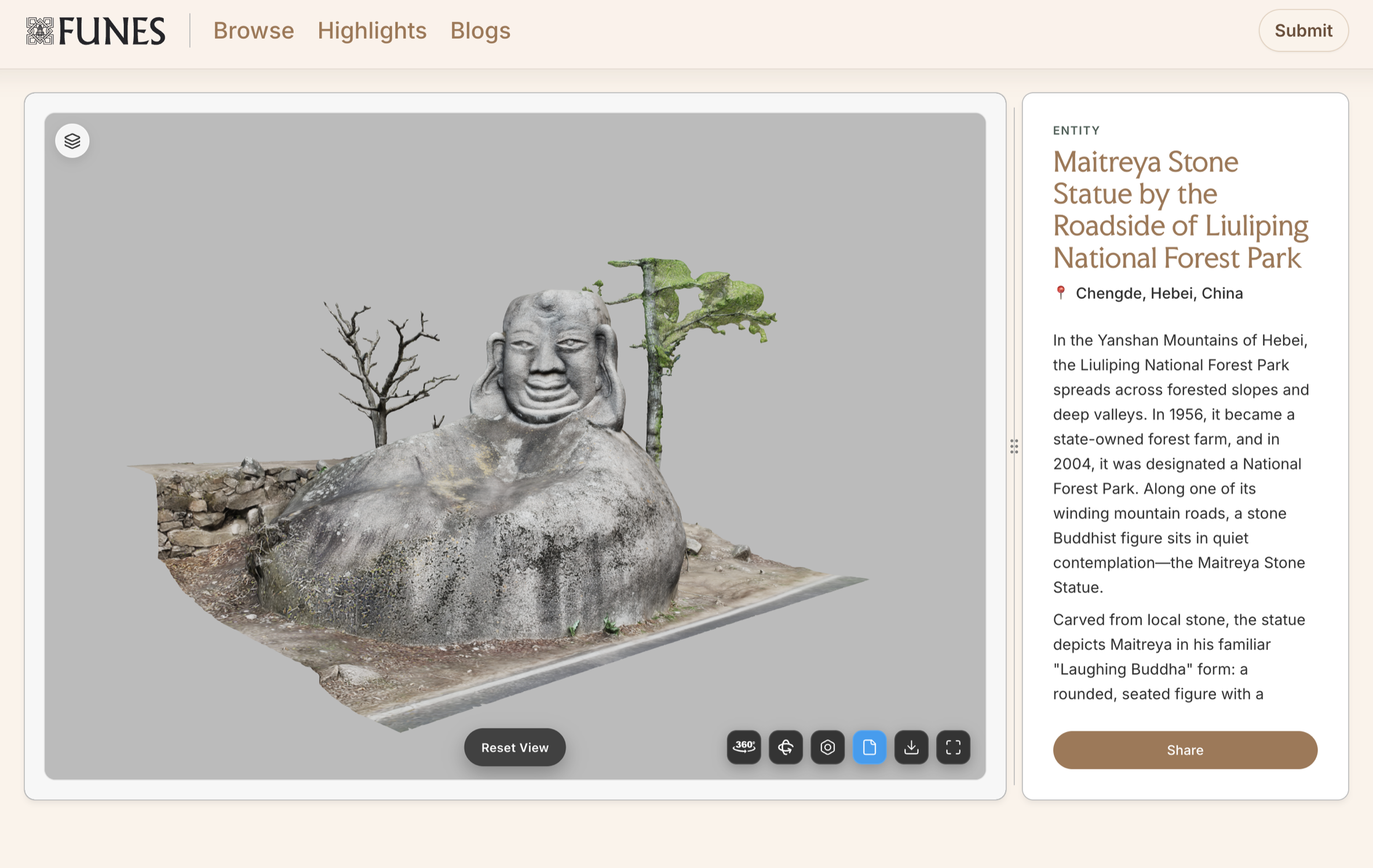The width and height of the screenshot is (1373, 868).
Task: Select the orbit rotation control icon
Action: click(x=786, y=747)
